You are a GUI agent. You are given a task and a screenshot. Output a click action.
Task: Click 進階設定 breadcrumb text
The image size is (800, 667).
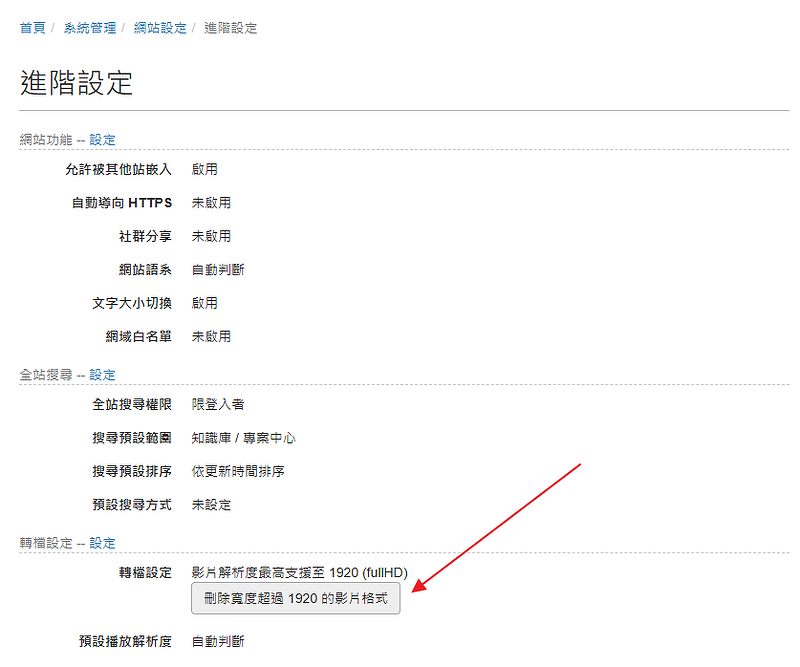pos(231,28)
